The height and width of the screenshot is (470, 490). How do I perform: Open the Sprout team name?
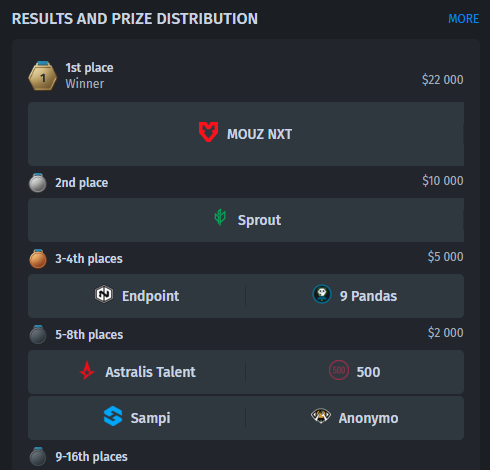[259, 220]
